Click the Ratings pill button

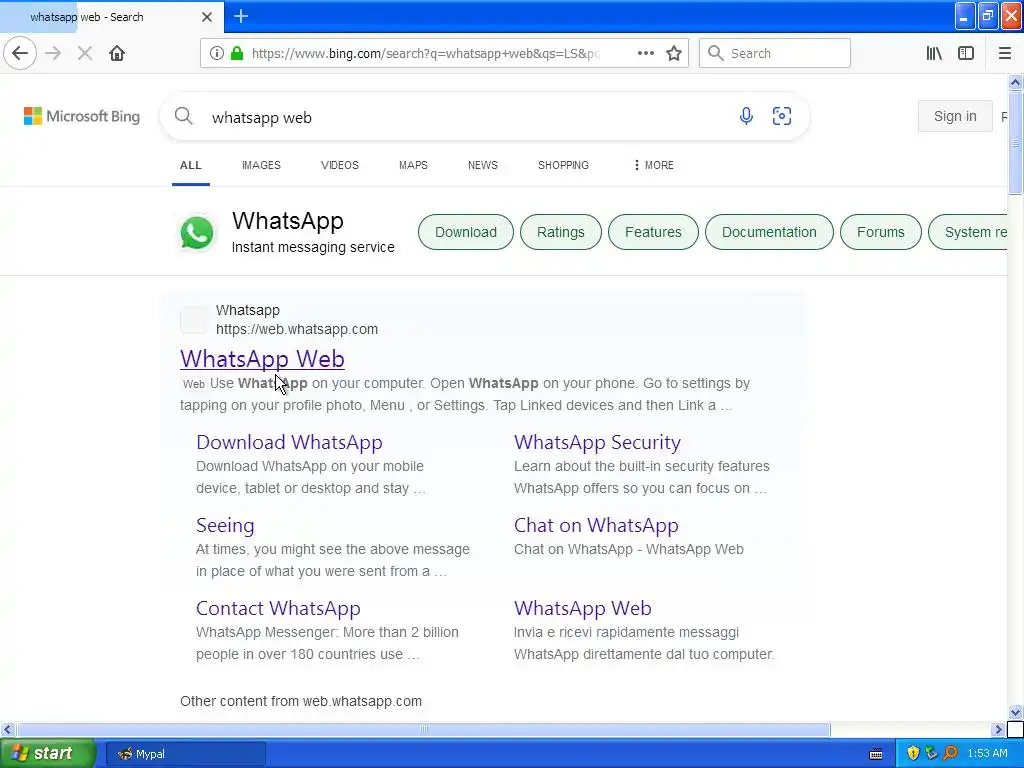pos(560,232)
